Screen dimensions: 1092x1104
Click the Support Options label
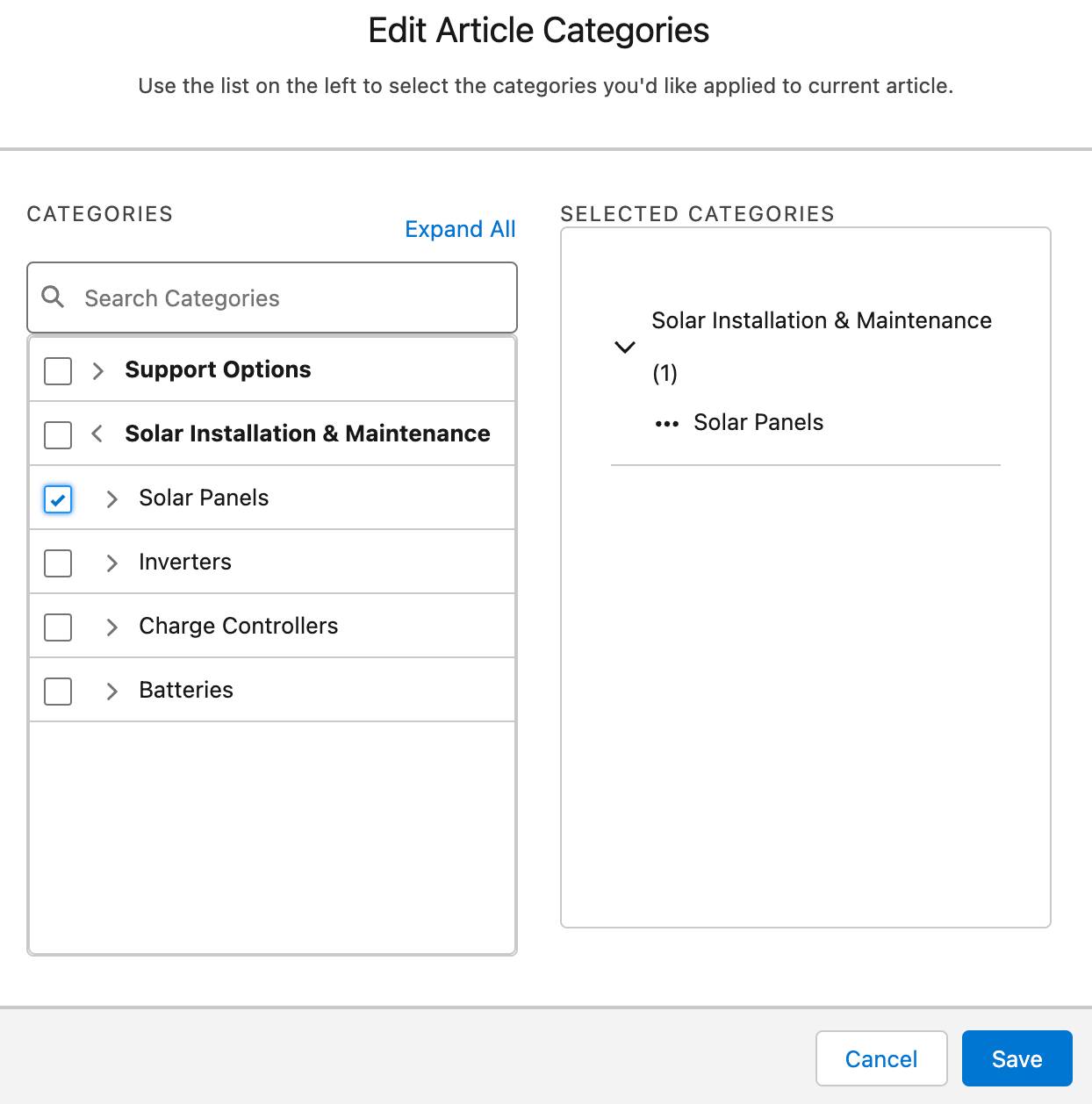click(x=218, y=369)
